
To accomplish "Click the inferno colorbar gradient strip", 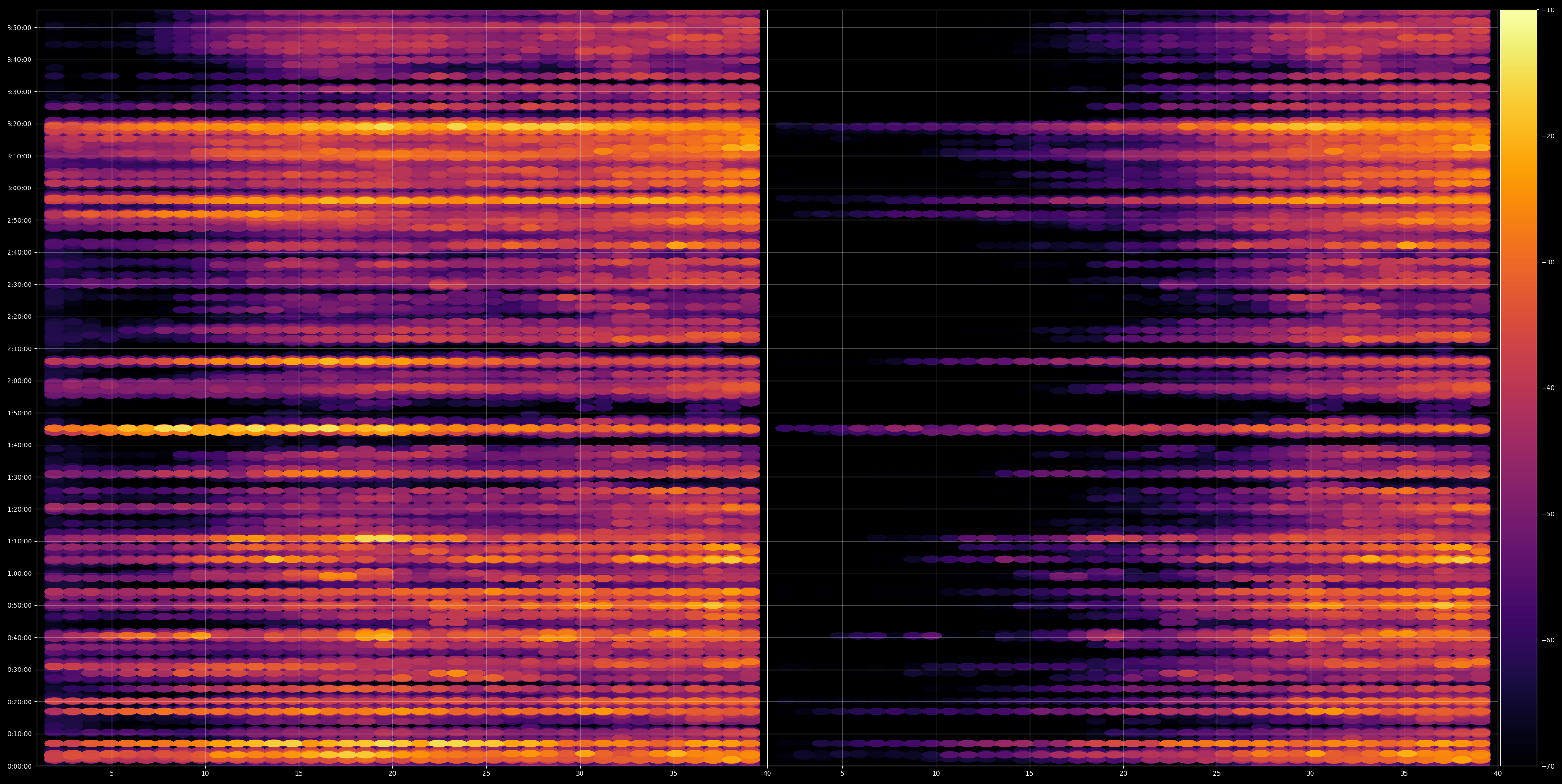I will tap(1518, 388).
